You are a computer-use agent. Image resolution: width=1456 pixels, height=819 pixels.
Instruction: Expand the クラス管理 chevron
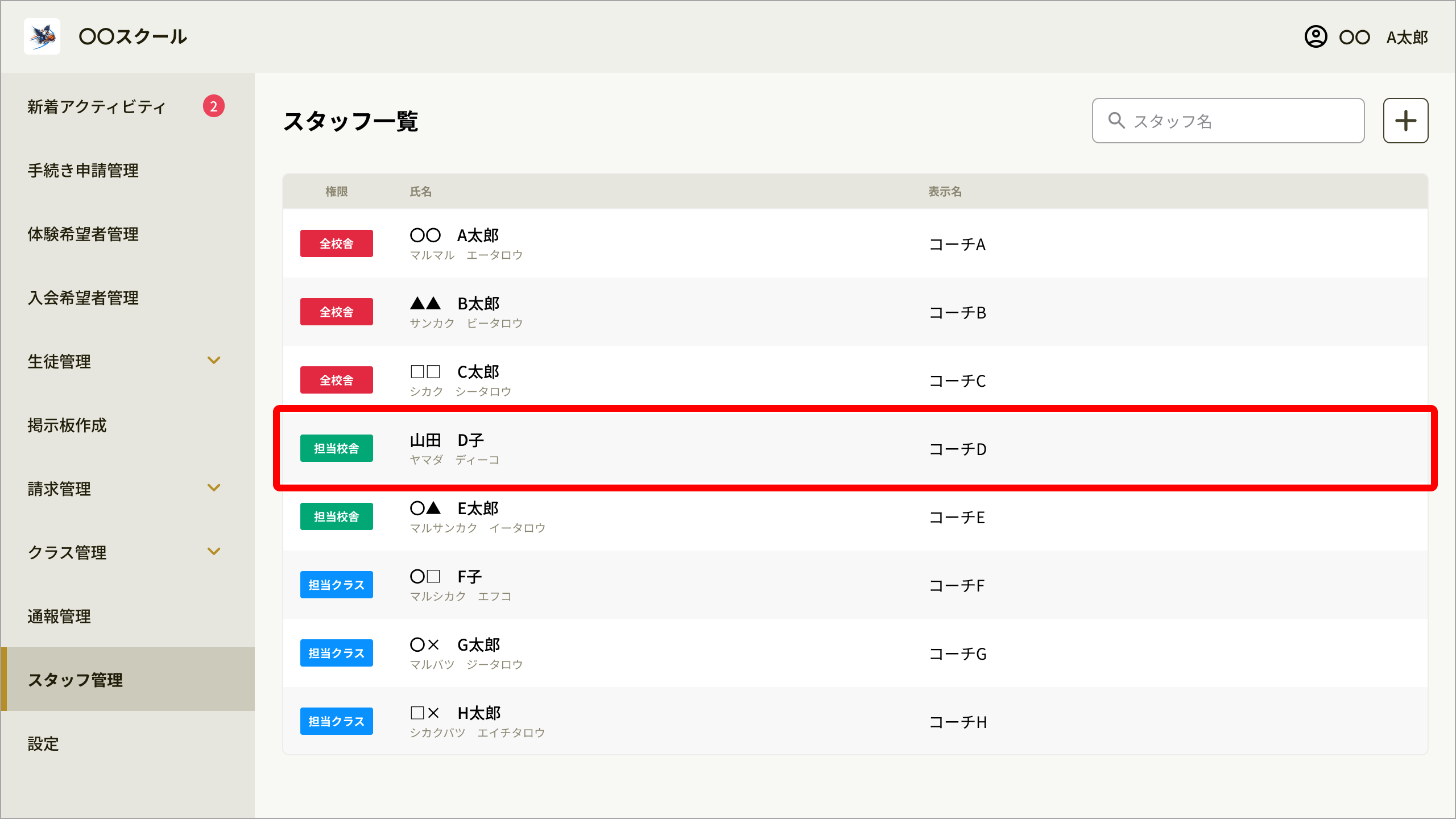point(214,552)
